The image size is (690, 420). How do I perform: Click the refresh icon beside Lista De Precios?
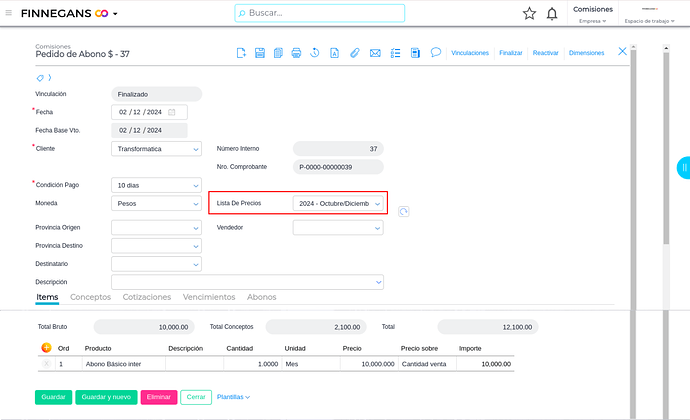click(x=403, y=211)
